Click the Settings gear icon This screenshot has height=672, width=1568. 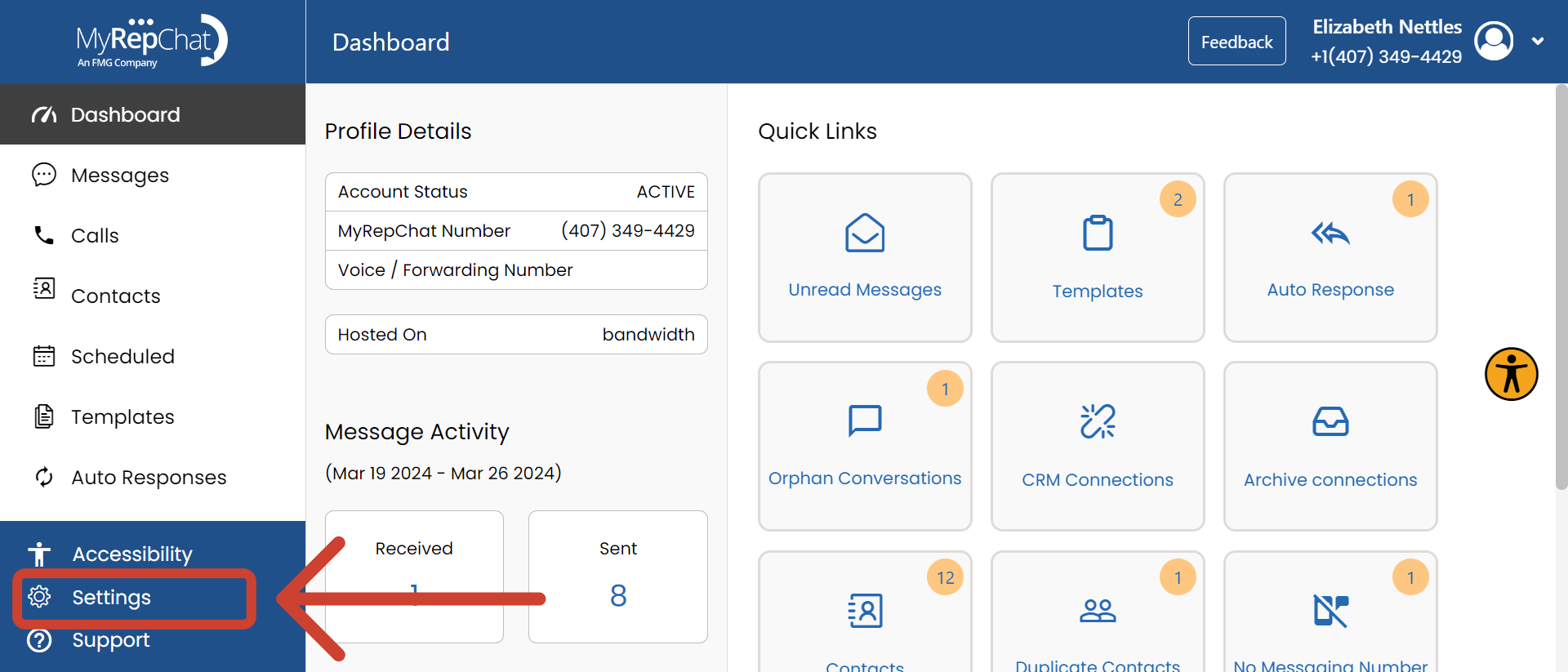pos(39,597)
